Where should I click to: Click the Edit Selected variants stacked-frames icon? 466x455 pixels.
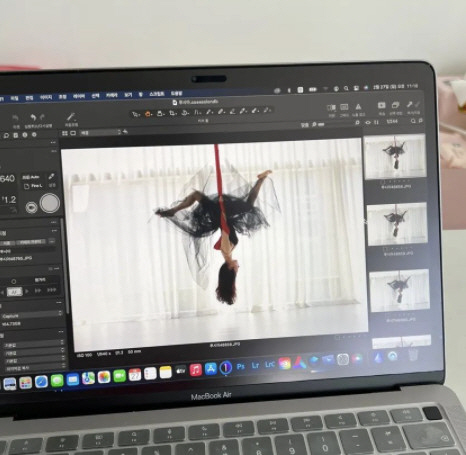(395, 105)
